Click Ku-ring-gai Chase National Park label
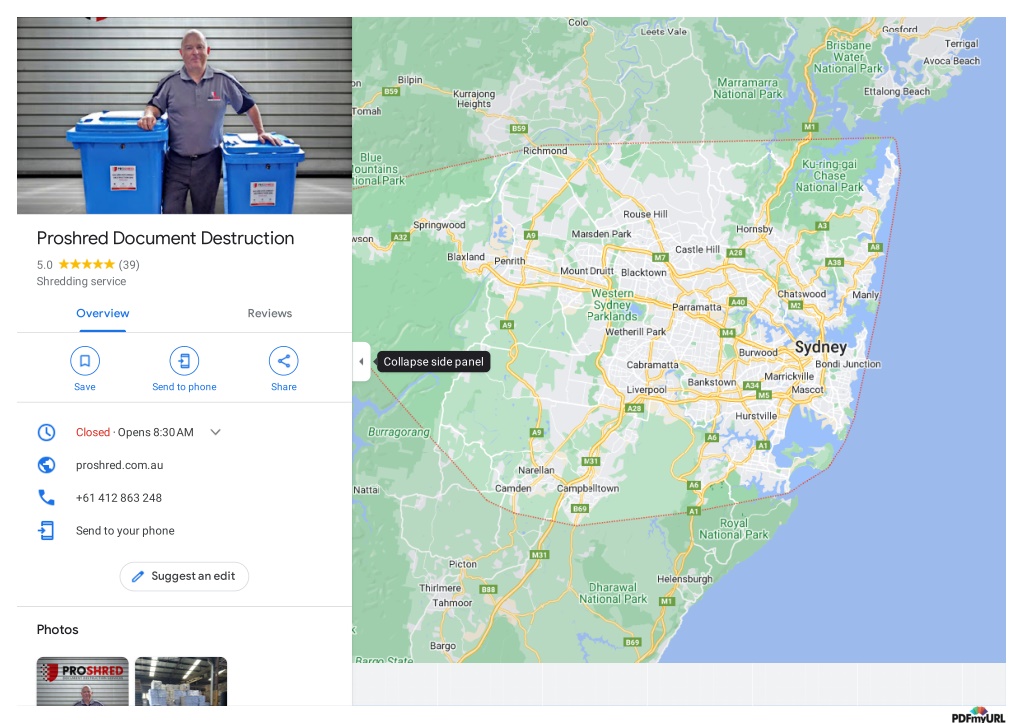The height and width of the screenshot is (723, 1024). (x=829, y=176)
